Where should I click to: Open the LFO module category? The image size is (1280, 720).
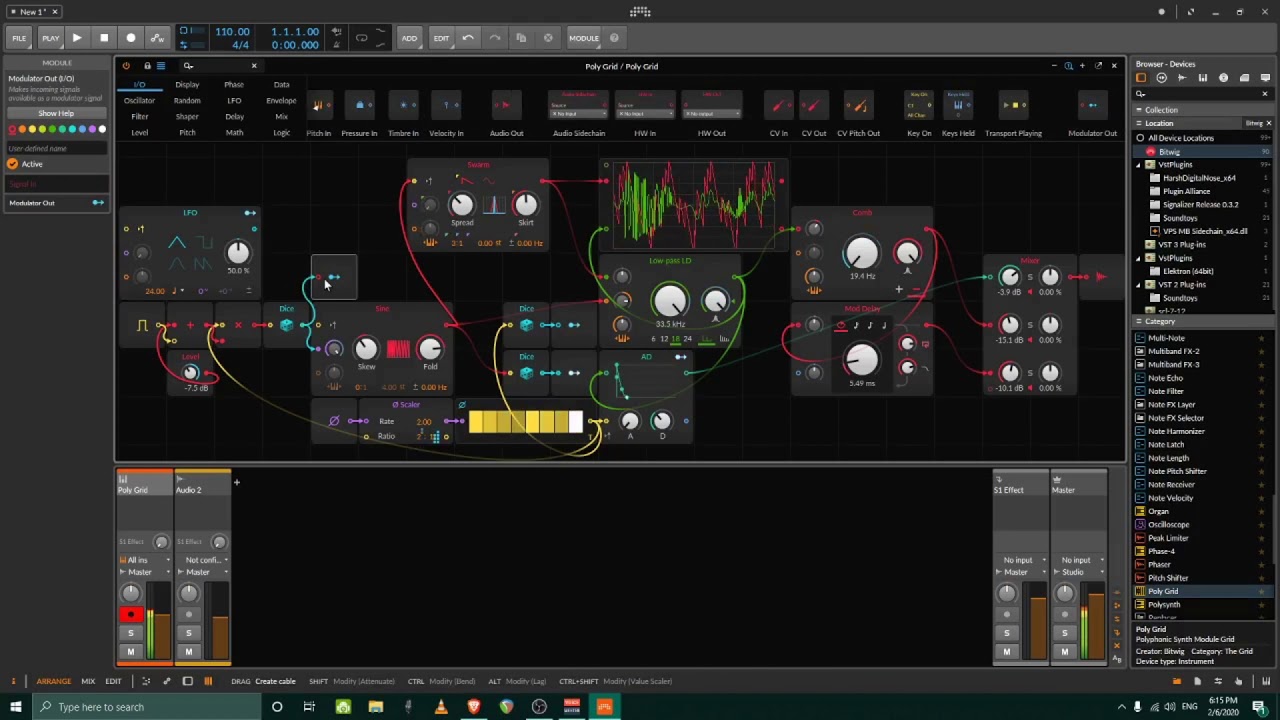click(234, 101)
